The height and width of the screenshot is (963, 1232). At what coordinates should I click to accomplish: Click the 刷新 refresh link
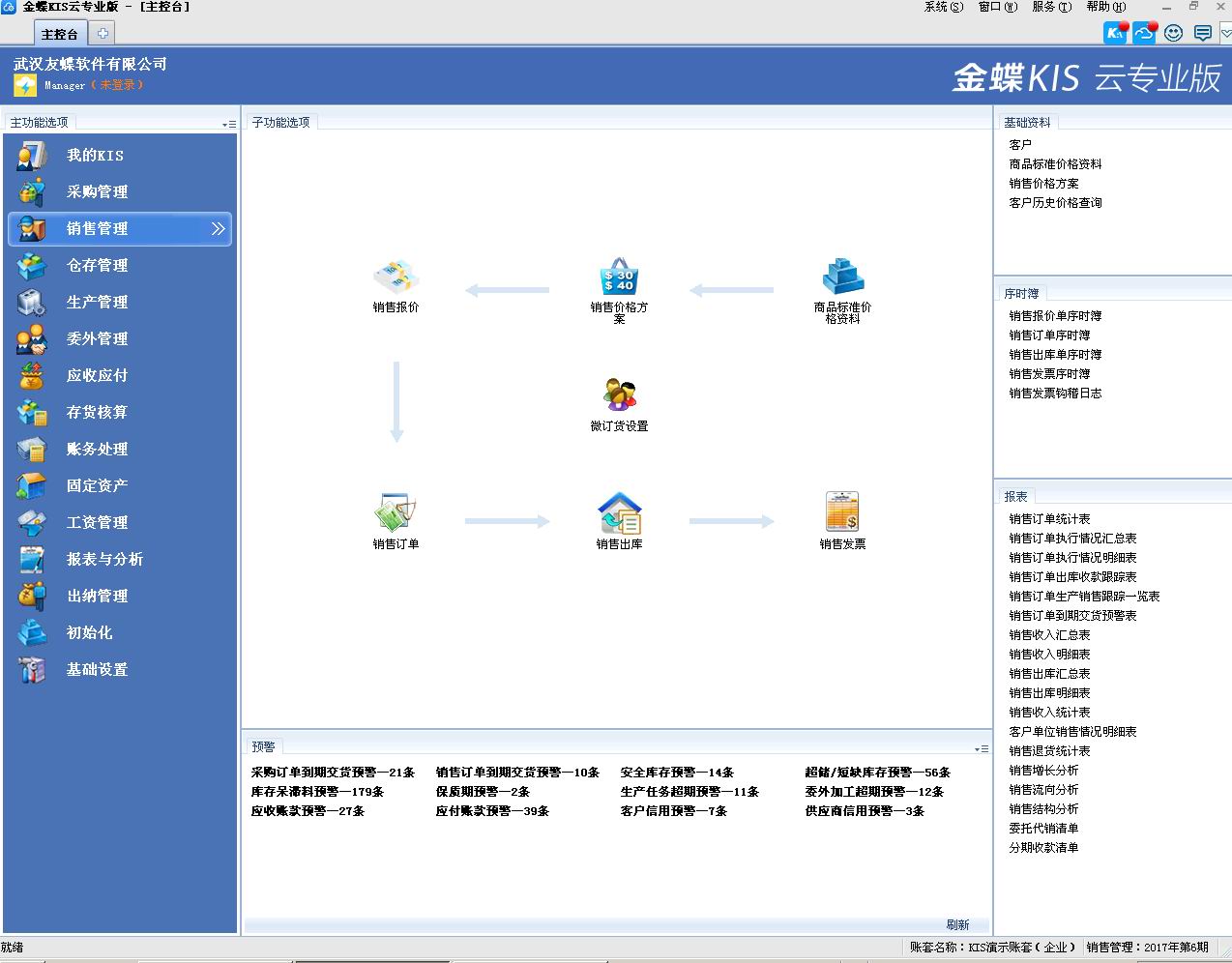(957, 925)
